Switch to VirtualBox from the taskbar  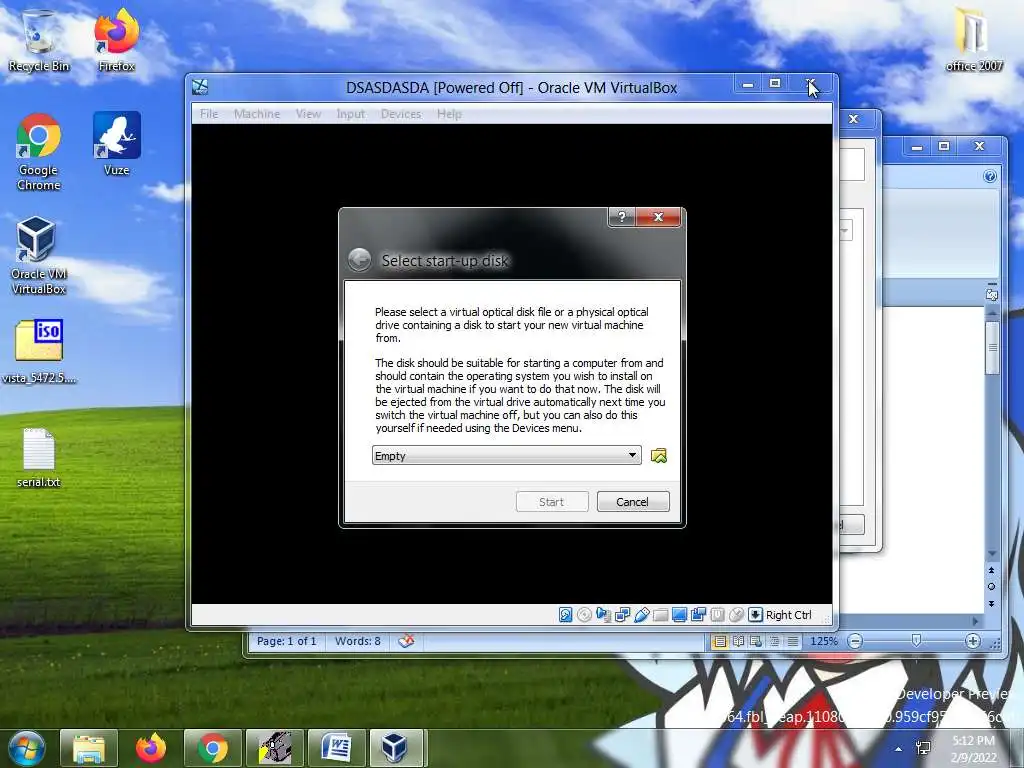397,748
